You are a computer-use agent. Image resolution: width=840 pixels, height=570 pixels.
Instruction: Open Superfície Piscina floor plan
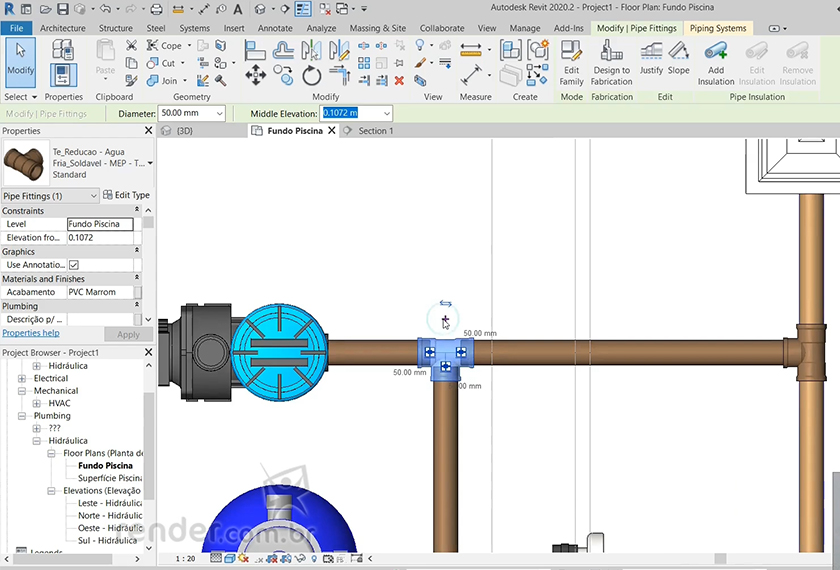pos(110,478)
